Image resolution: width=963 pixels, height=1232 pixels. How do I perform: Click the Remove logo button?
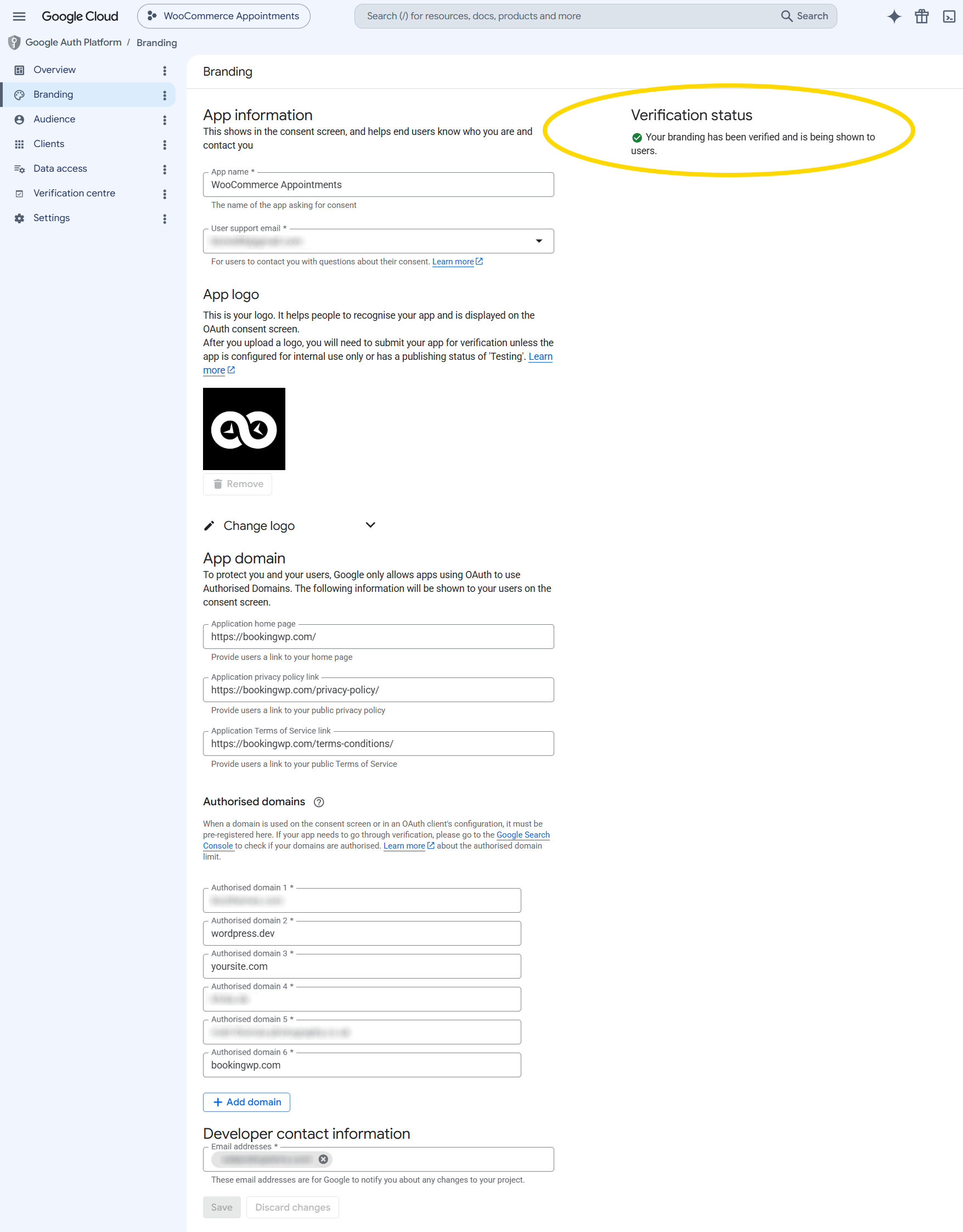[x=238, y=484]
